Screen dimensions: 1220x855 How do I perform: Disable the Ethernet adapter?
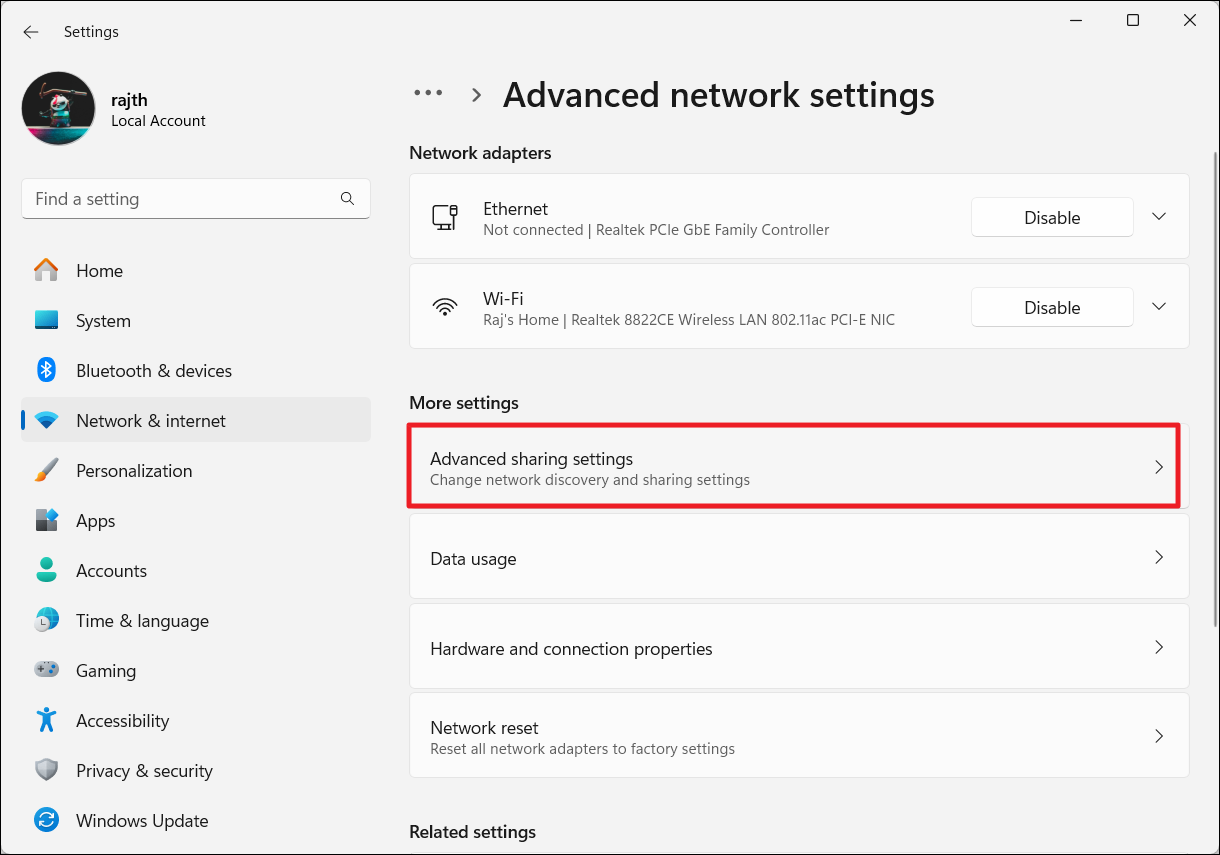click(x=1052, y=217)
